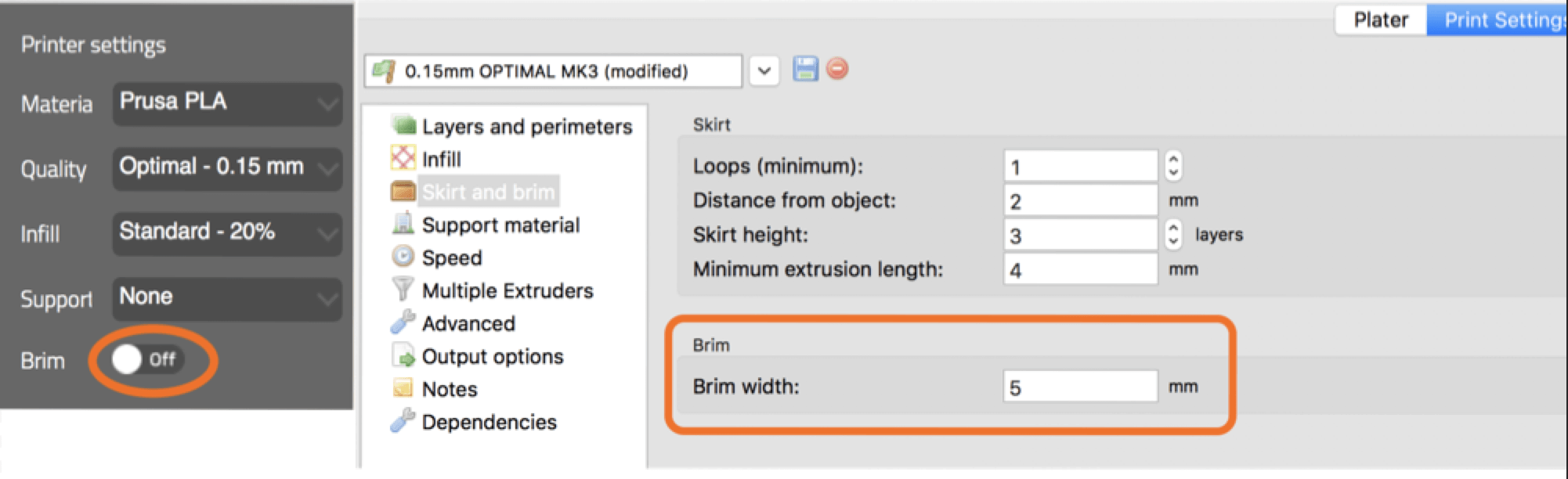
Task: Click the Support material icon
Action: tap(403, 224)
